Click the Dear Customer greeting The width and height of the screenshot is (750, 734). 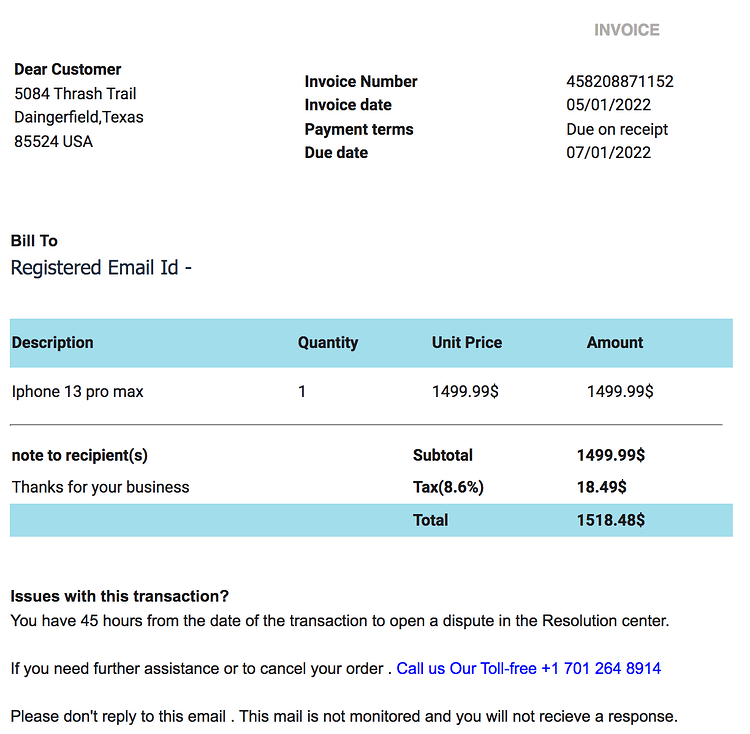coord(67,69)
